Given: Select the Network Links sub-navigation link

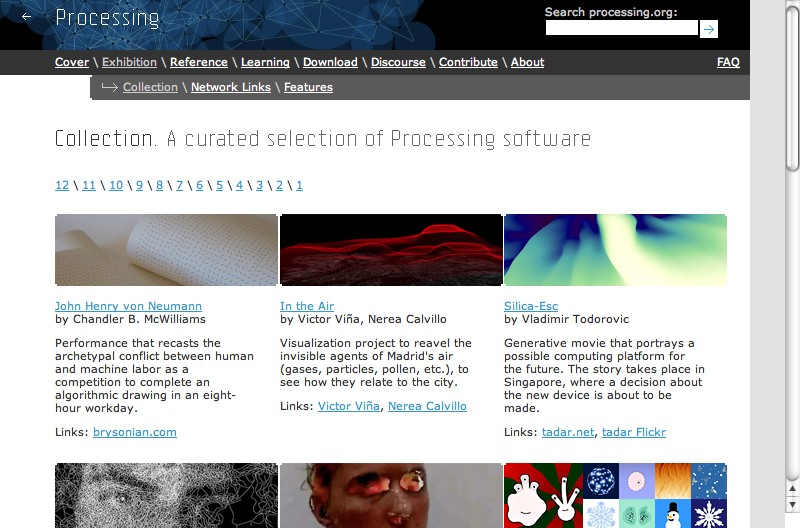Looking at the screenshot, I should click(231, 87).
